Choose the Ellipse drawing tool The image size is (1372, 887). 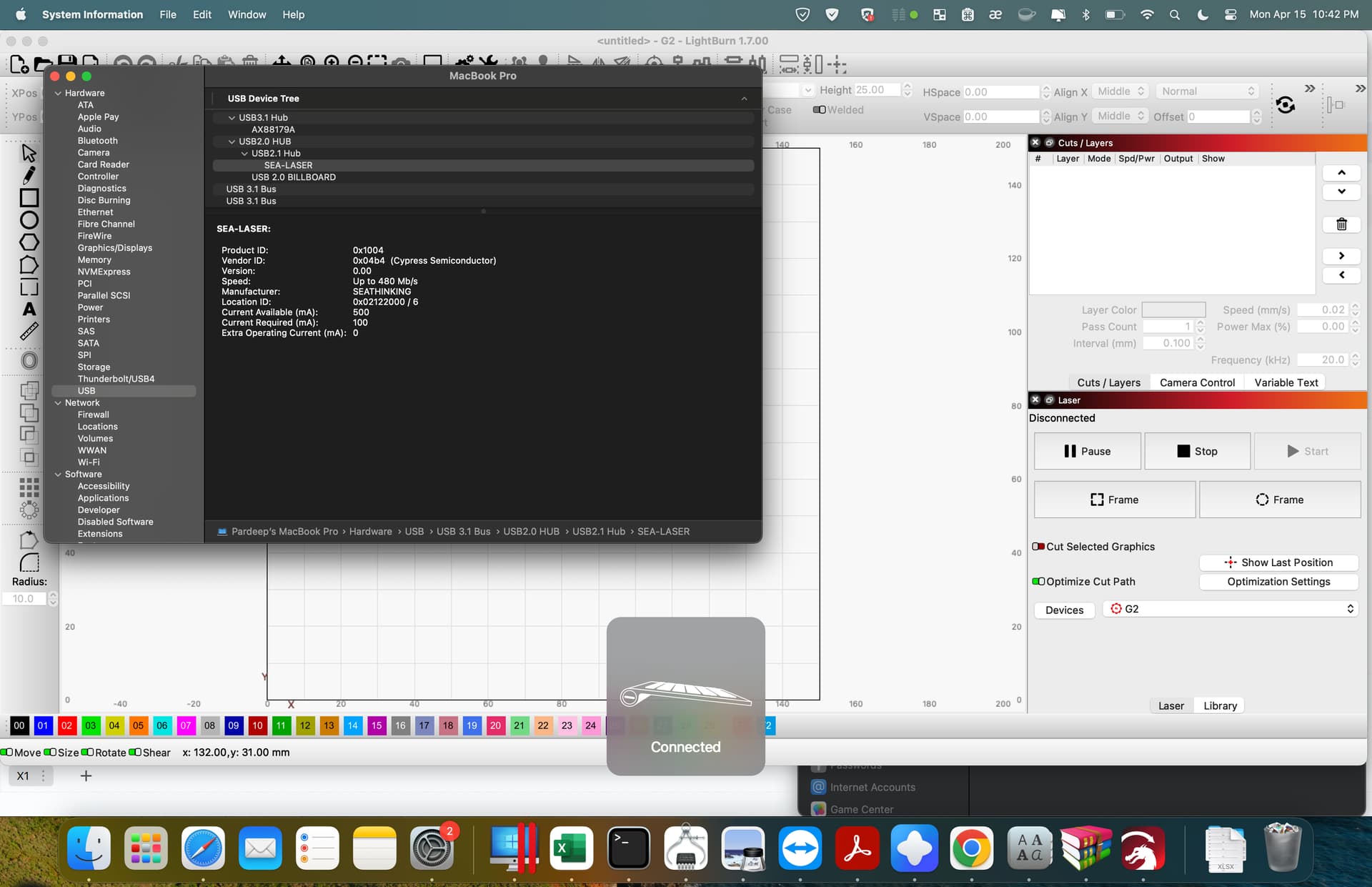pyautogui.click(x=29, y=220)
